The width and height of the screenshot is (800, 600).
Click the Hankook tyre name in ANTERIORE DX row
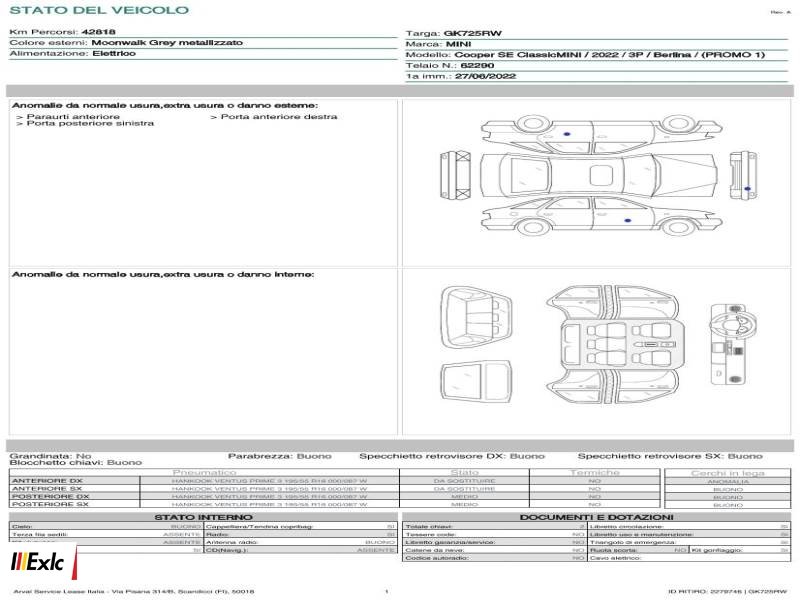coord(269,481)
